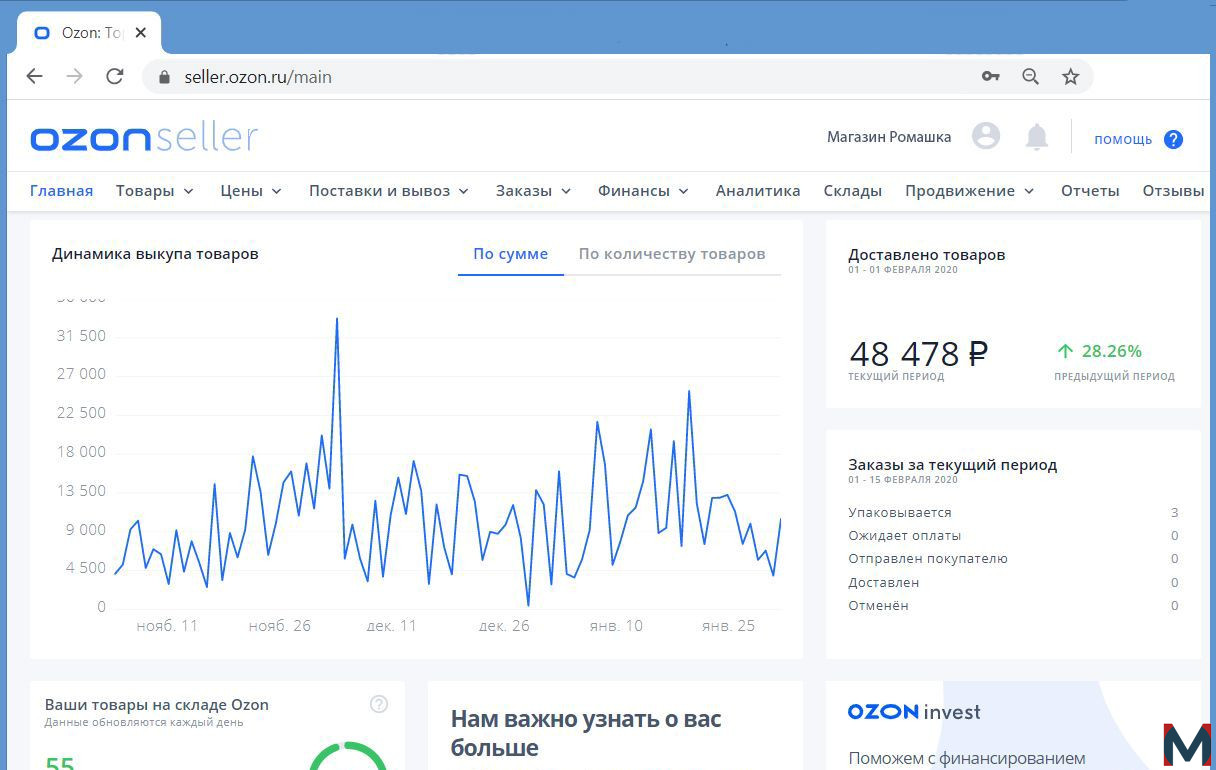
Task: Bookmark page with the star icon
Action: click(x=1071, y=77)
